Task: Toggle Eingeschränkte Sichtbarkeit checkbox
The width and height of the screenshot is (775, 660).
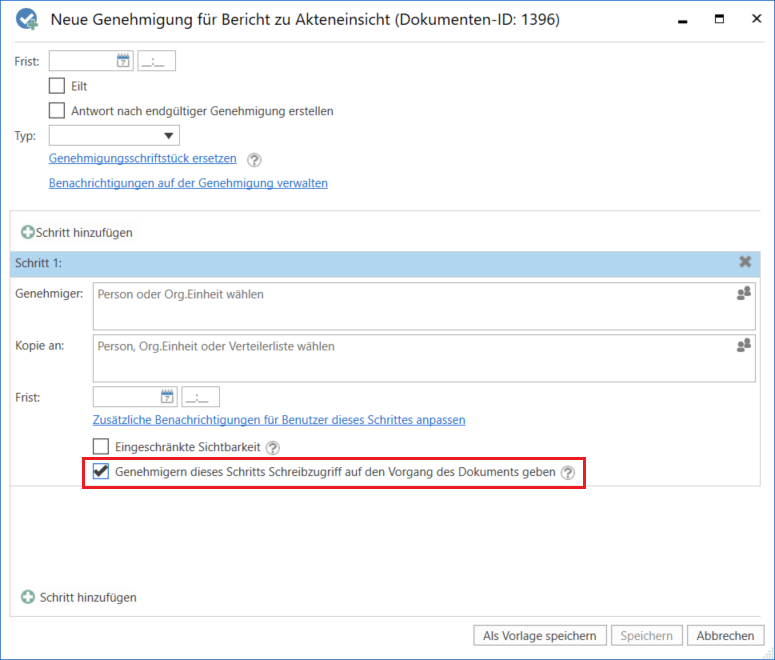Action: (x=101, y=447)
